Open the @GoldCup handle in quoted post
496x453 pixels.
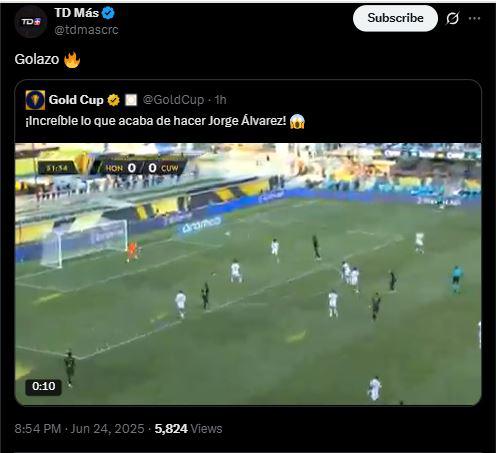pyautogui.click(x=173, y=100)
